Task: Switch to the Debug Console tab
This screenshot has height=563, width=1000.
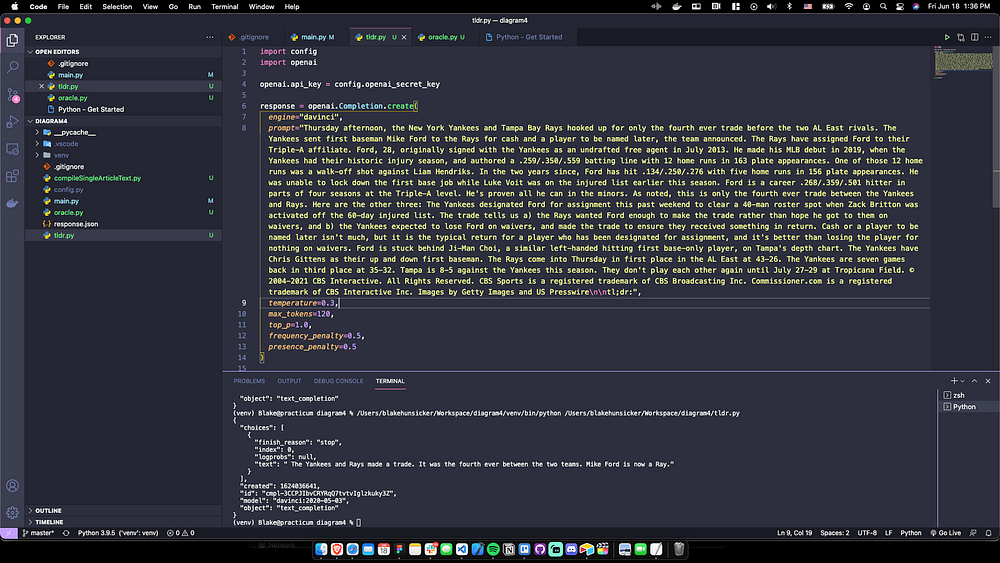Action: click(338, 381)
